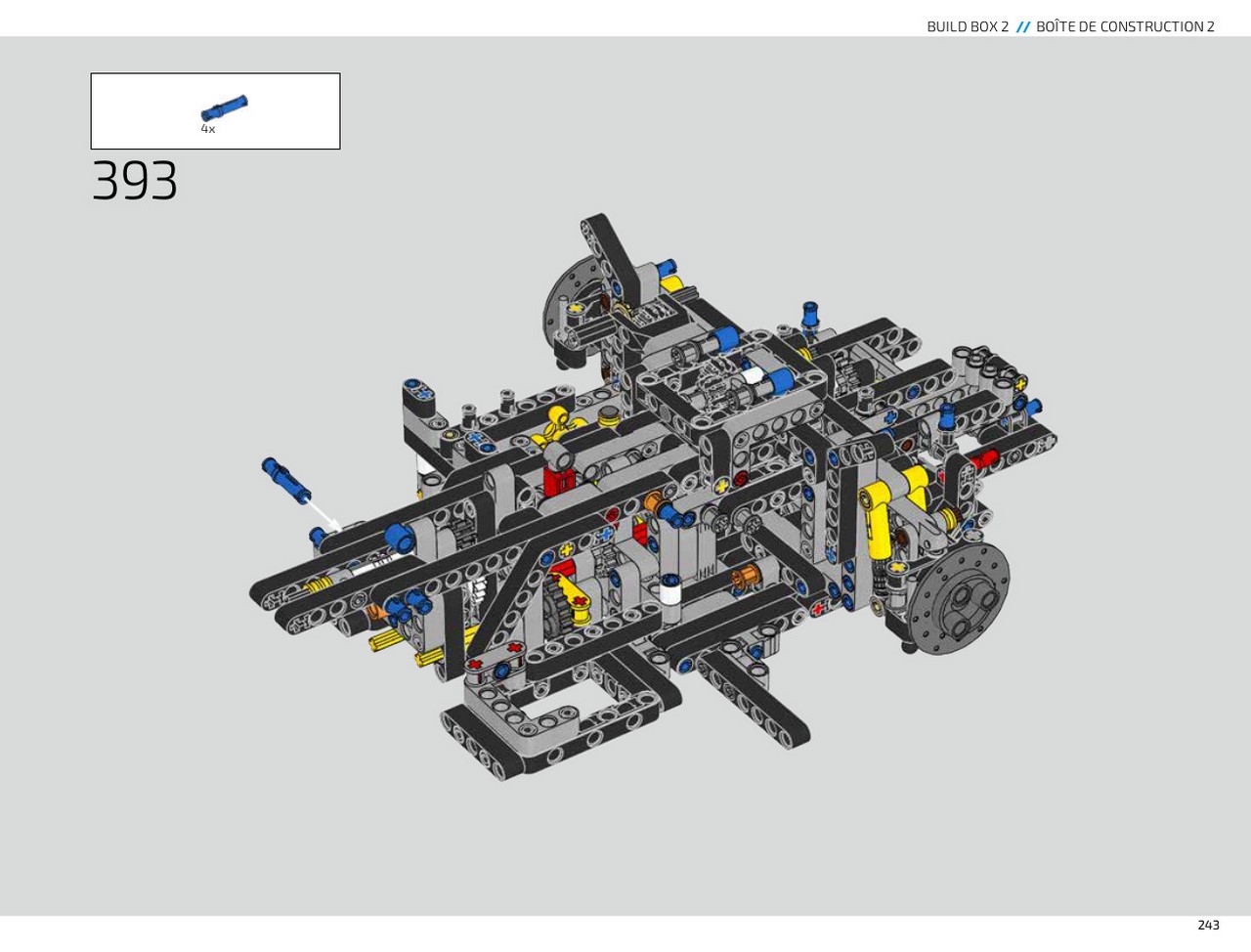Screen dimensions: 1251x952
Task: Click the 4x quantity label
Action: 208,129
